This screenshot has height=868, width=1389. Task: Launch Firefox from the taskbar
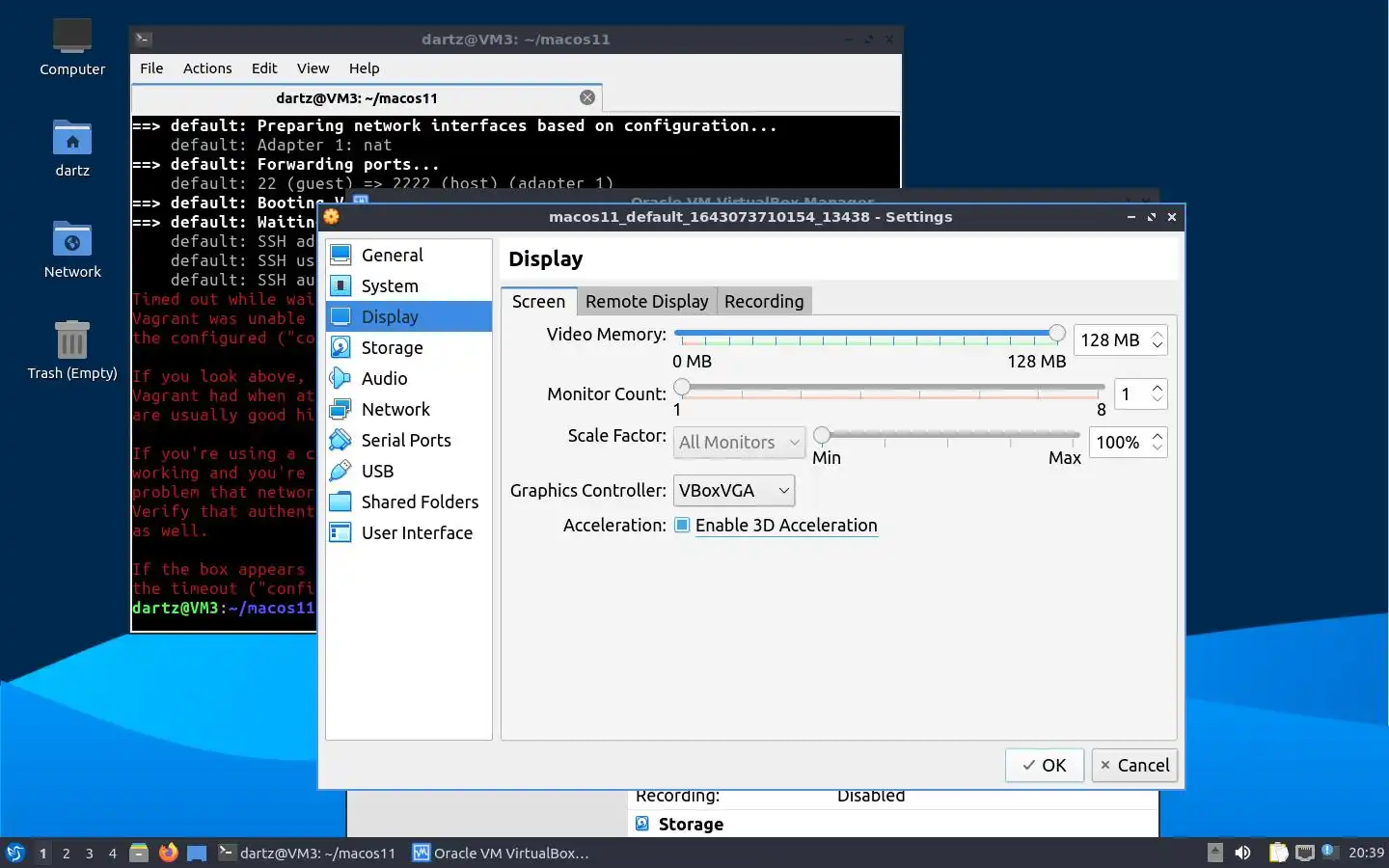[x=168, y=853]
